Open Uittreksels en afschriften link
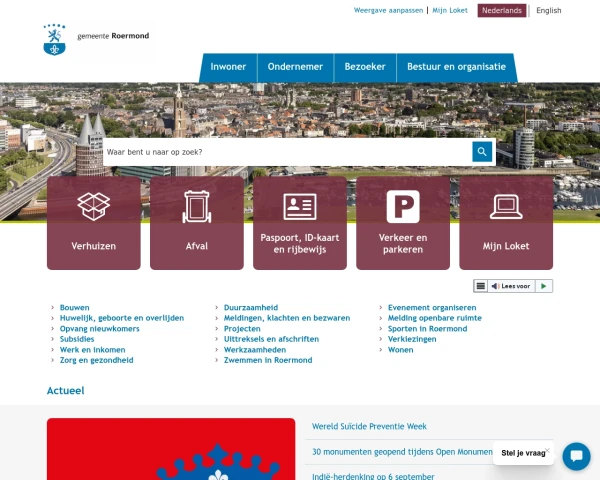This screenshot has height=480, width=600. pos(271,339)
